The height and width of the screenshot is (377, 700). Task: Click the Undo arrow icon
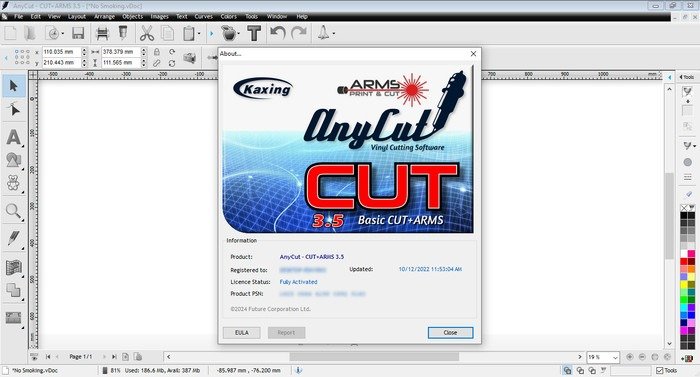(x=278, y=33)
